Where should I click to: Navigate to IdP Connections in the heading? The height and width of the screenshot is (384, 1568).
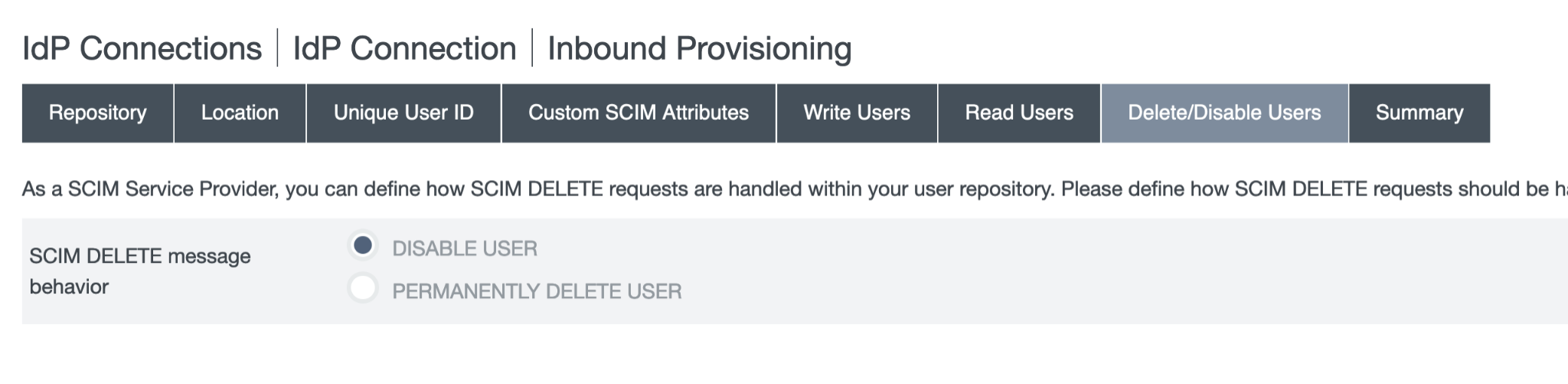(142, 48)
